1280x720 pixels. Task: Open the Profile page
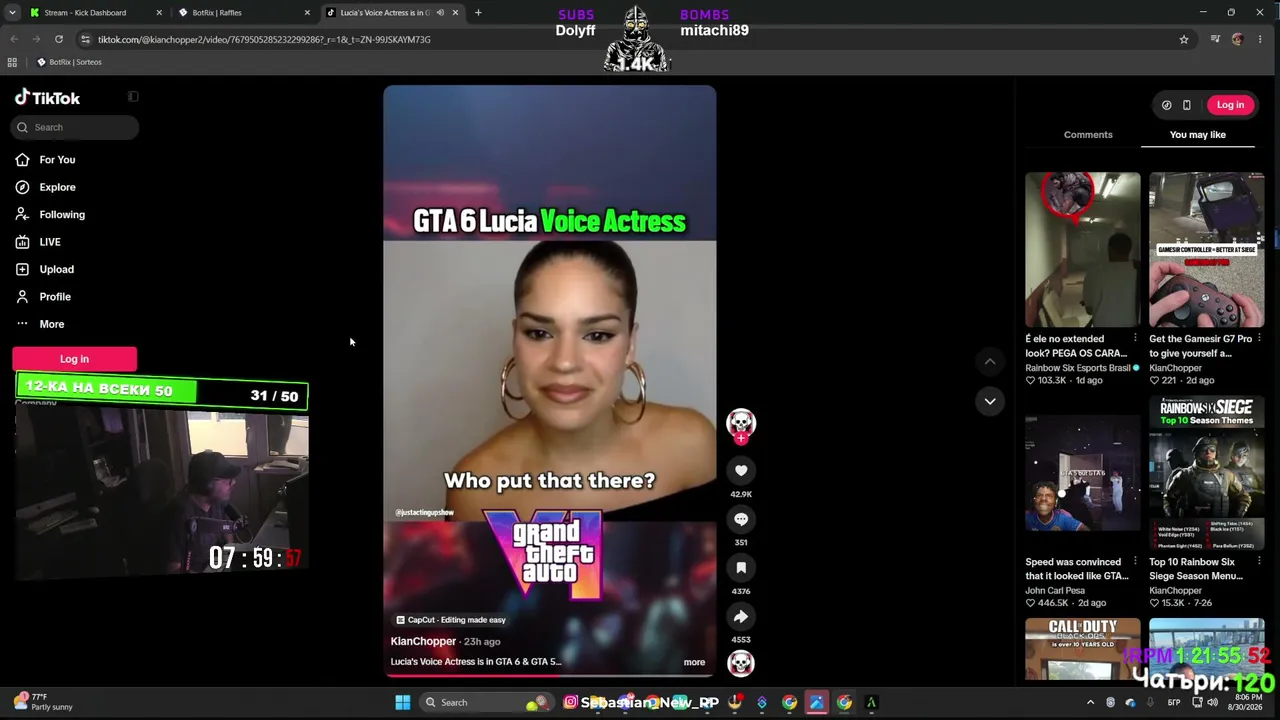pos(55,297)
